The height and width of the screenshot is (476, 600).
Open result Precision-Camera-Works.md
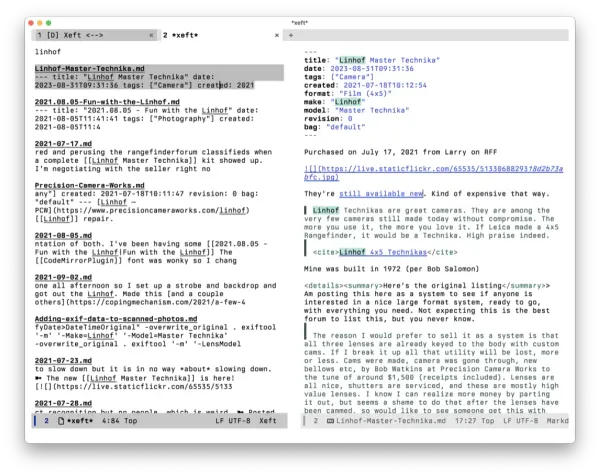pos(90,185)
